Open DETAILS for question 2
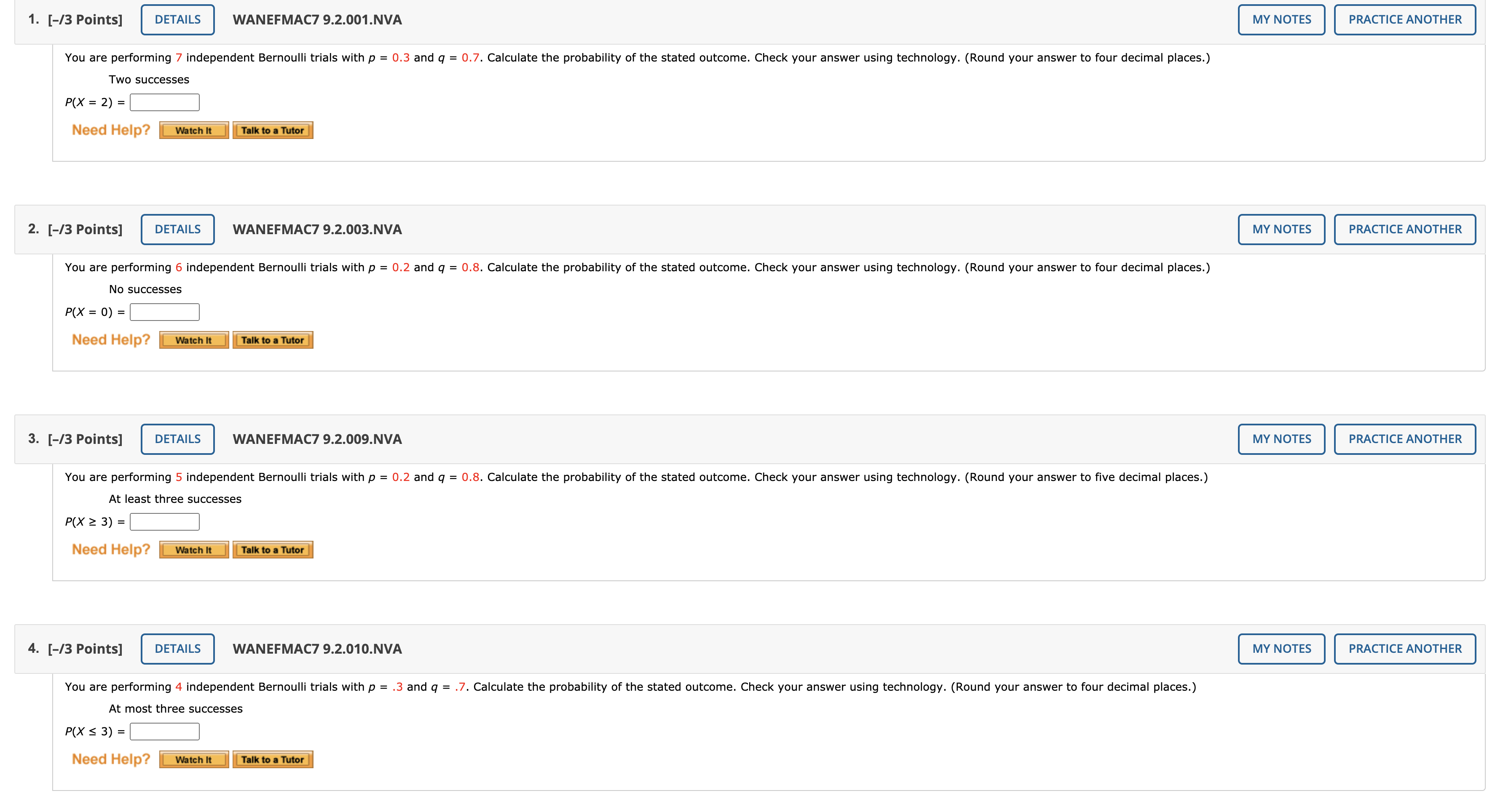Viewport: 1495px width, 812px height. coord(177,229)
